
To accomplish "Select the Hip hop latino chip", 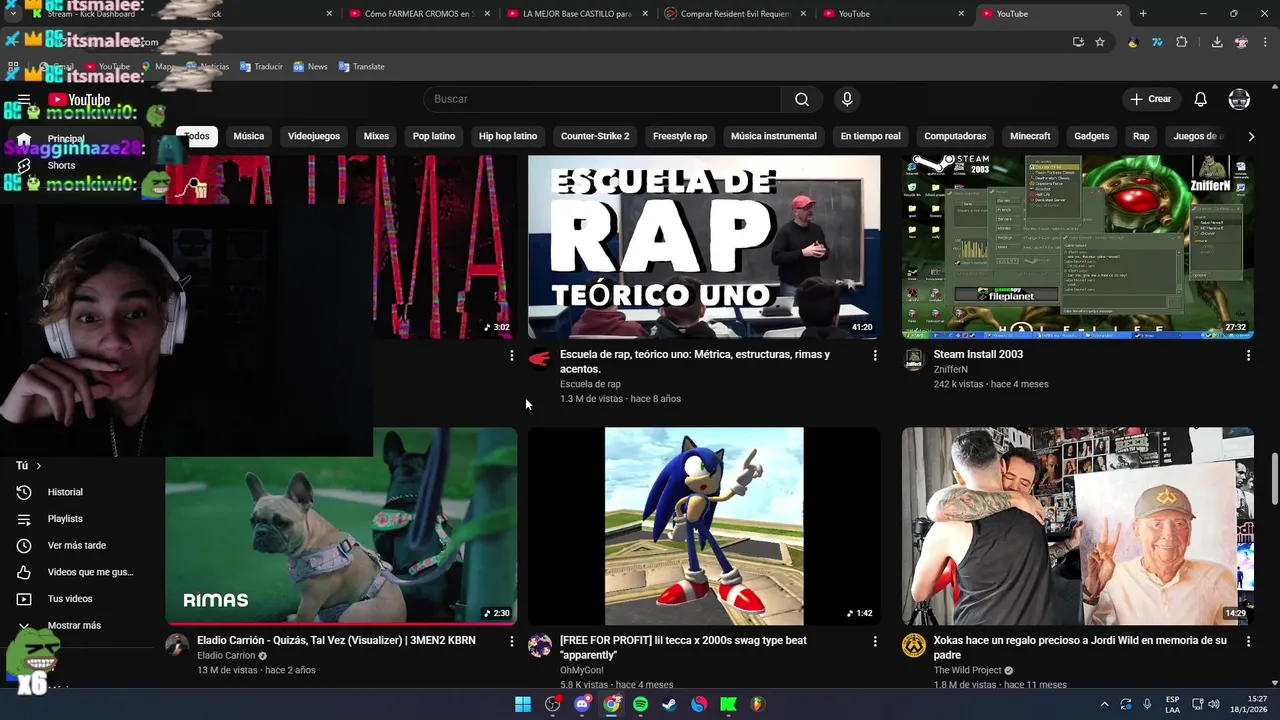I will [508, 136].
